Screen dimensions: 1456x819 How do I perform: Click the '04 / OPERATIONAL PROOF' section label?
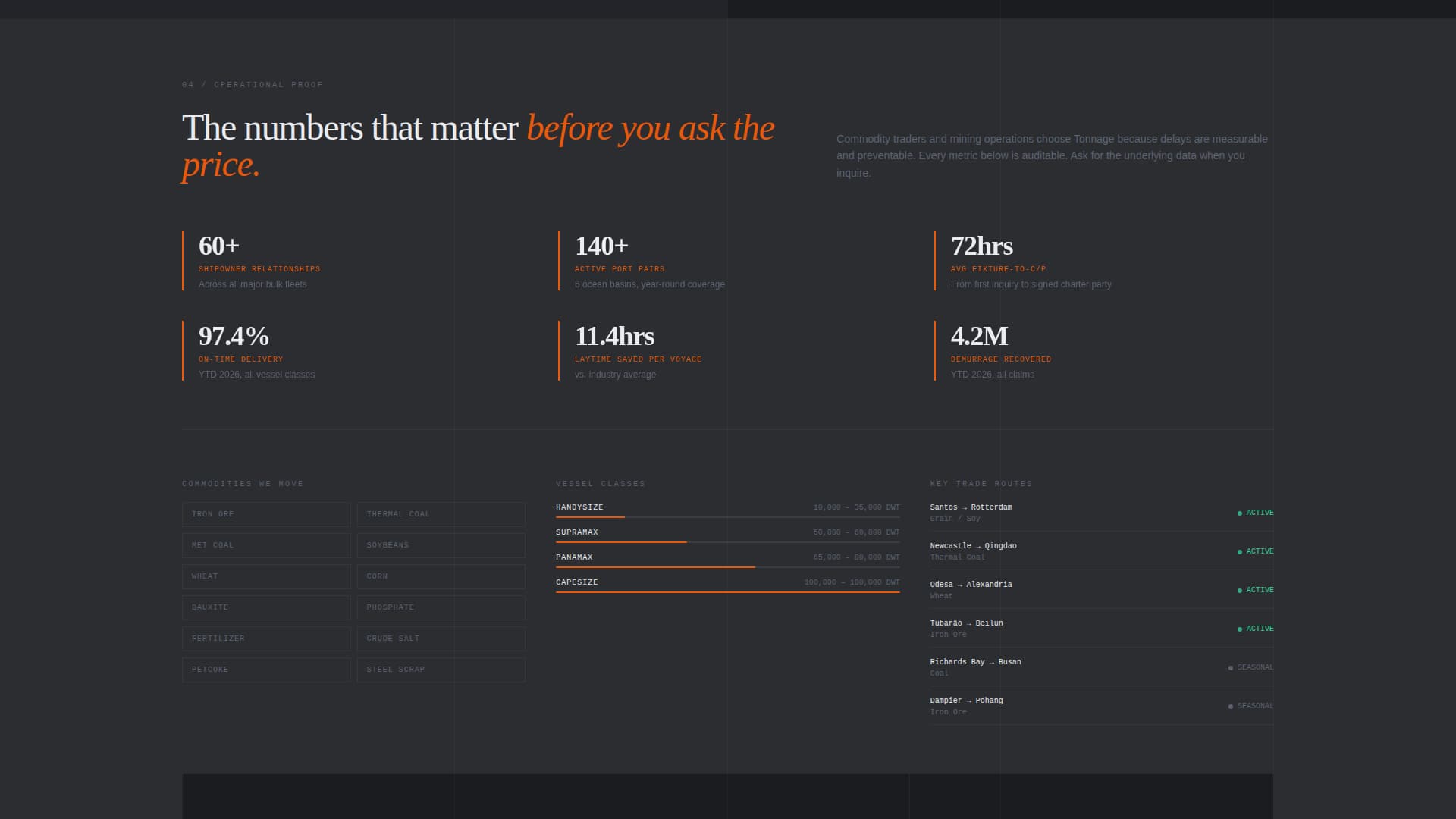[253, 85]
